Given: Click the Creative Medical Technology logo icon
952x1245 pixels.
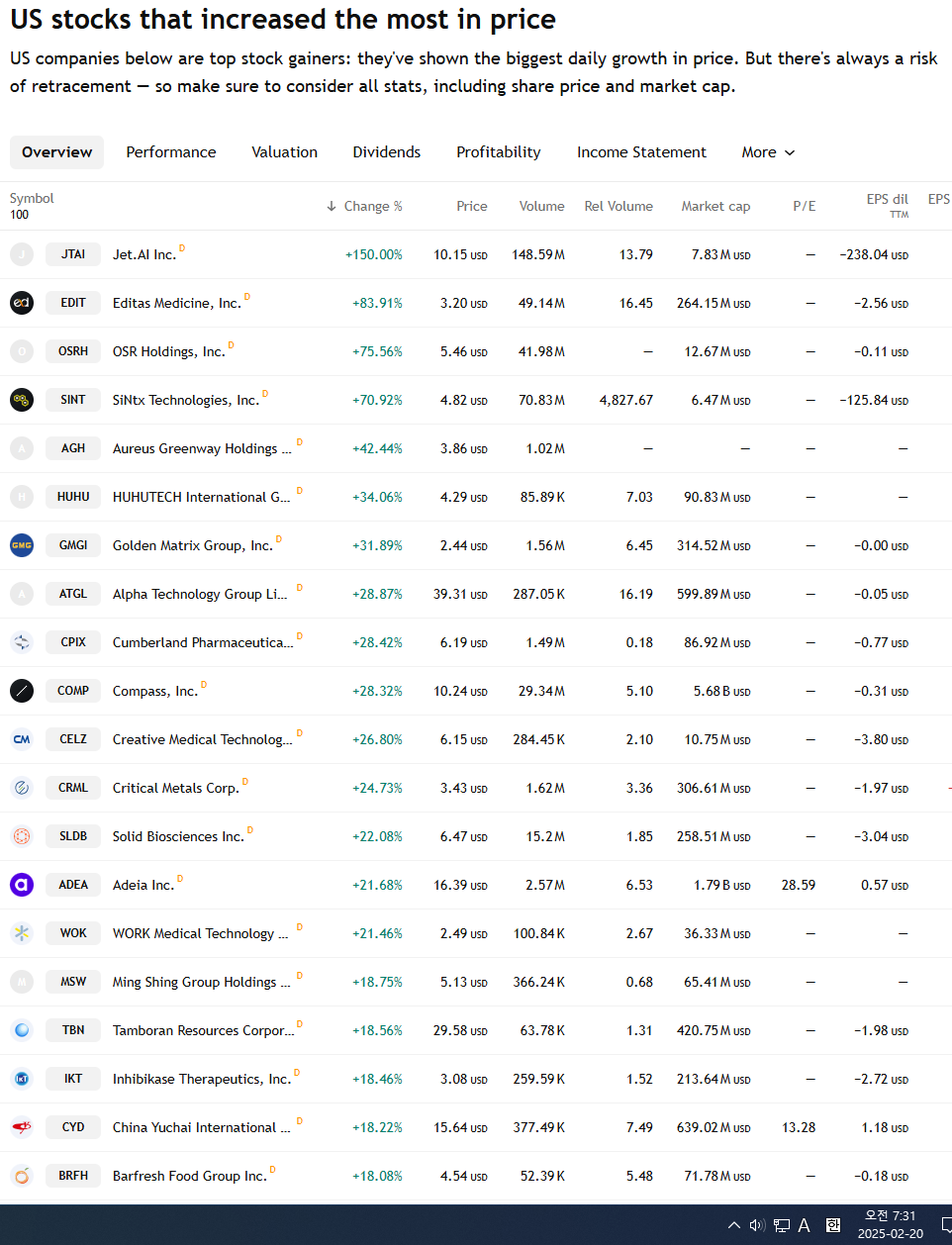Looking at the screenshot, I should click(x=22, y=739).
